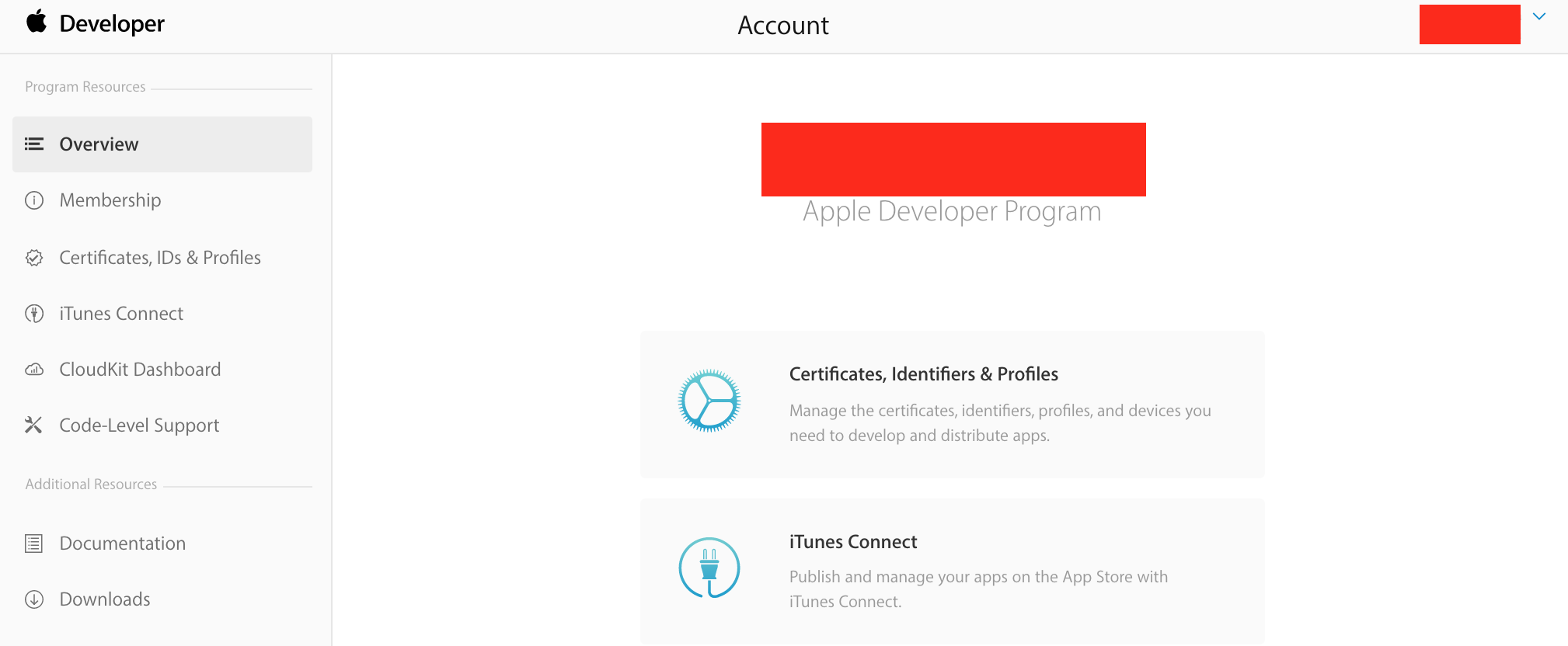Open Certificates, Identifiers & Profiles card title
Screen dimensions: 1568x646
tap(923, 374)
